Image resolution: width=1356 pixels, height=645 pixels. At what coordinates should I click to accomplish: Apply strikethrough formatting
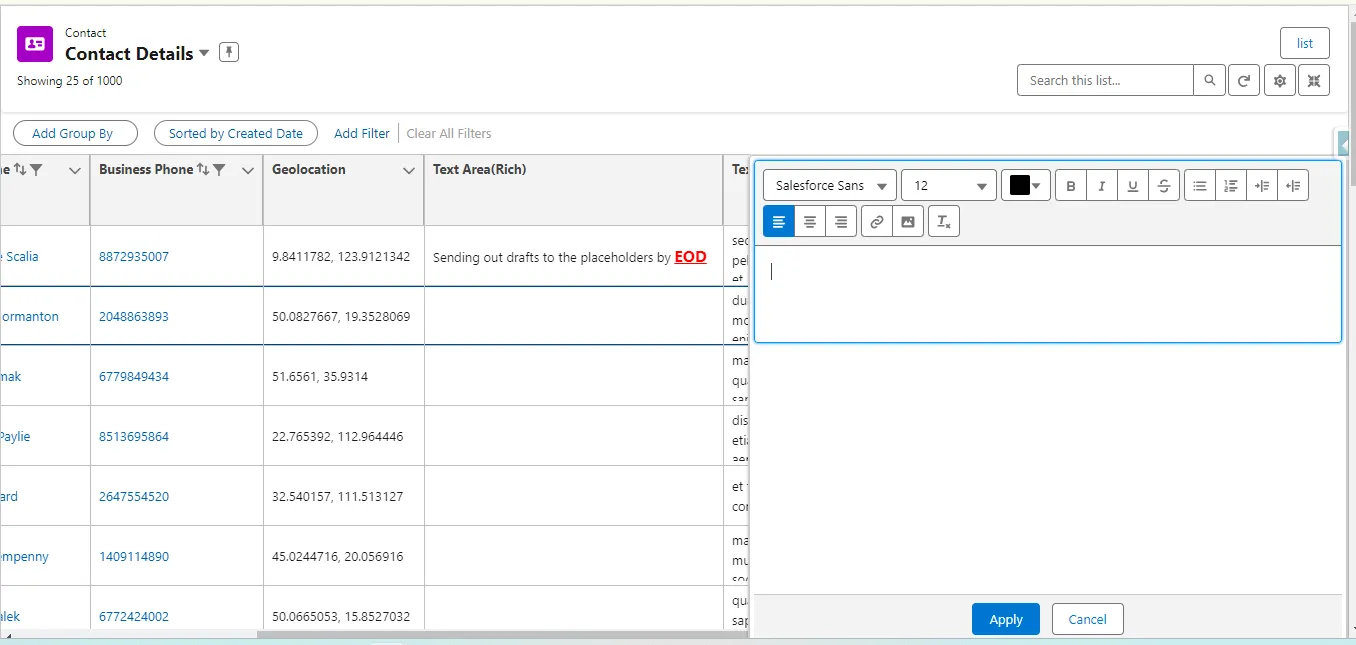tap(1163, 185)
